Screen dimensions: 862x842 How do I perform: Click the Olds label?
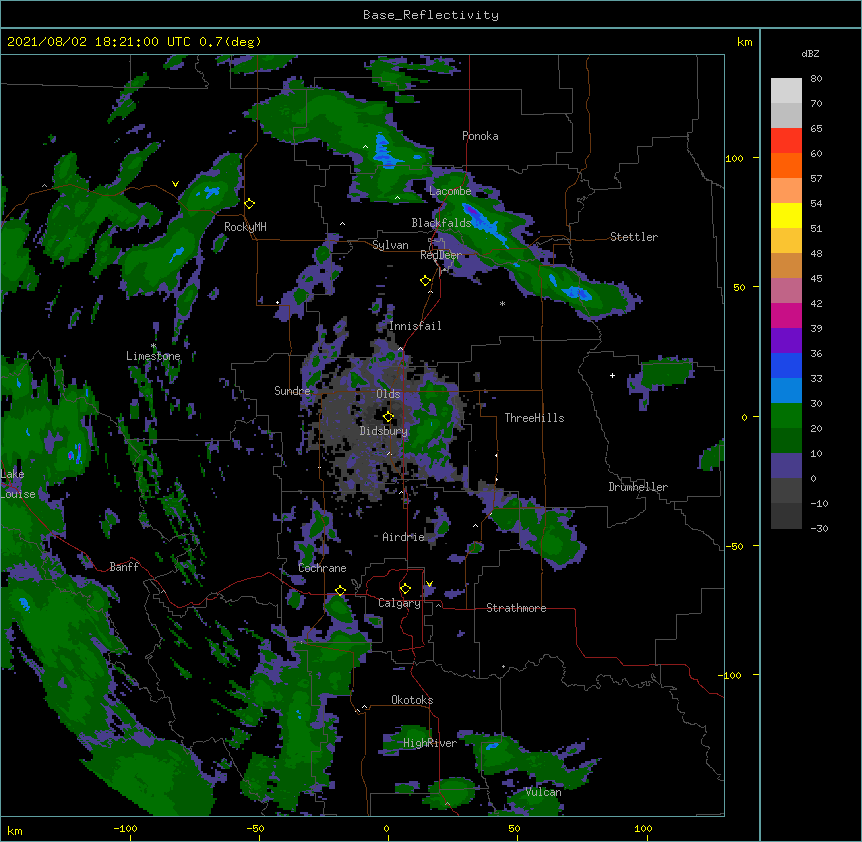(x=388, y=394)
